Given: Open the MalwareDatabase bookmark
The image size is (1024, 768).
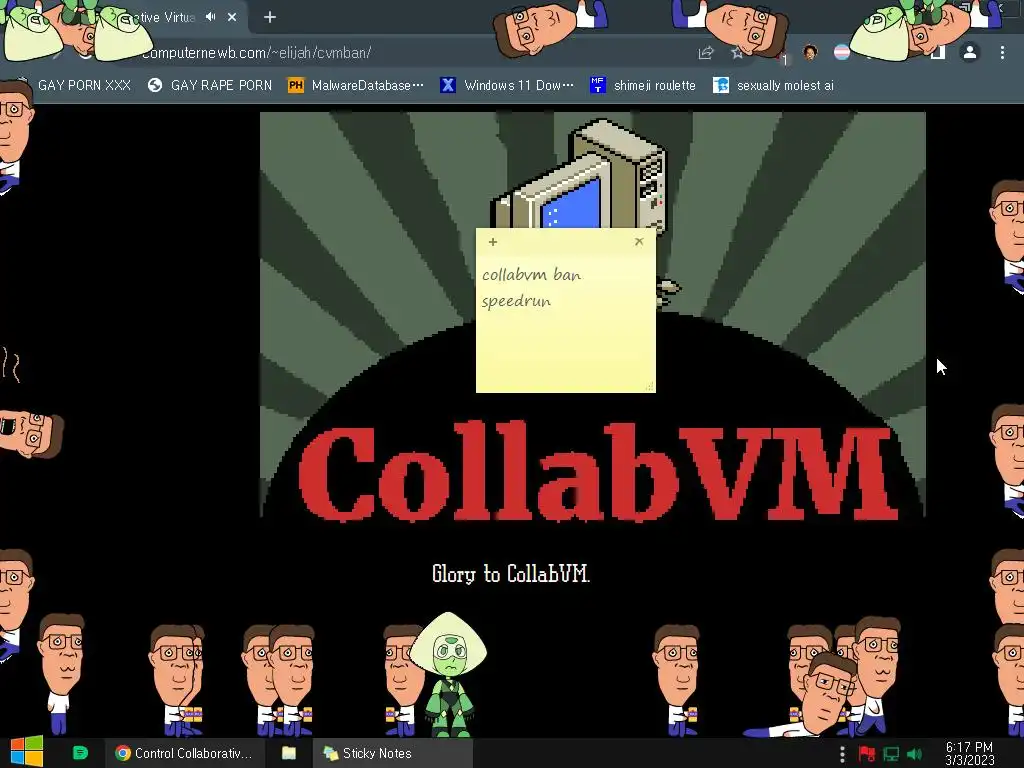Looking at the screenshot, I should click(356, 86).
